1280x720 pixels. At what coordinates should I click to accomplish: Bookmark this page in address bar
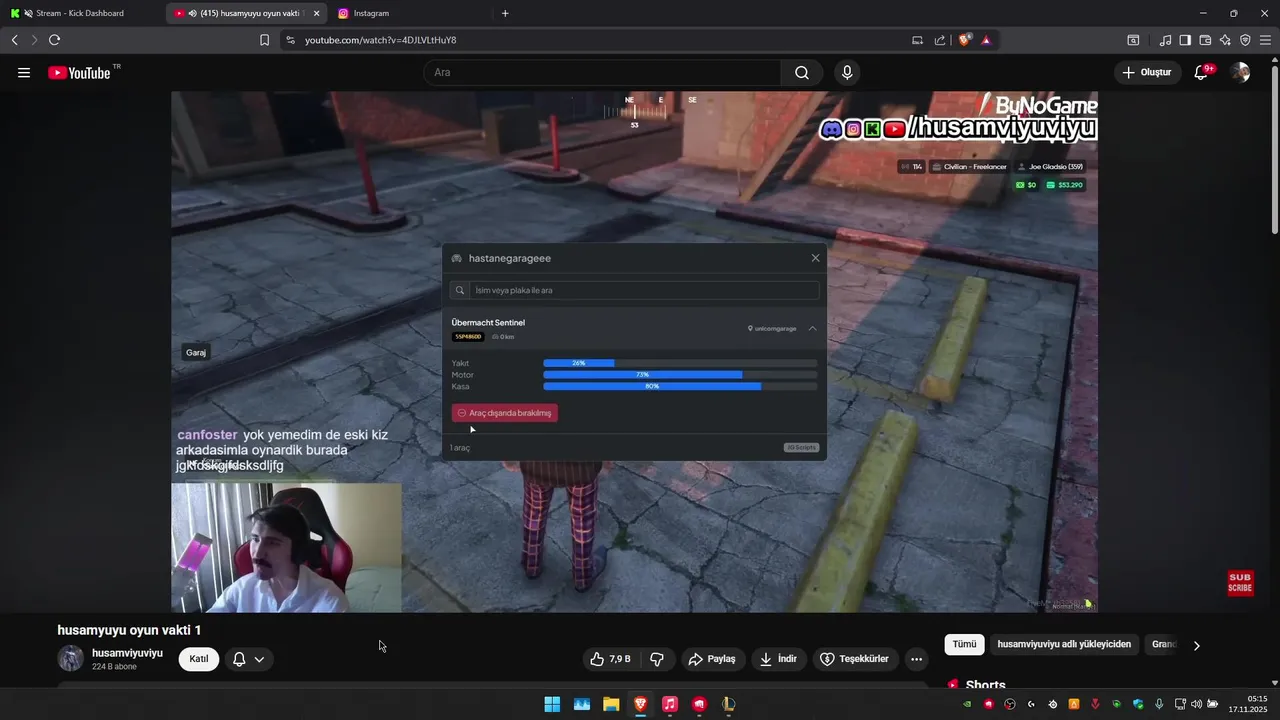click(264, 40)
